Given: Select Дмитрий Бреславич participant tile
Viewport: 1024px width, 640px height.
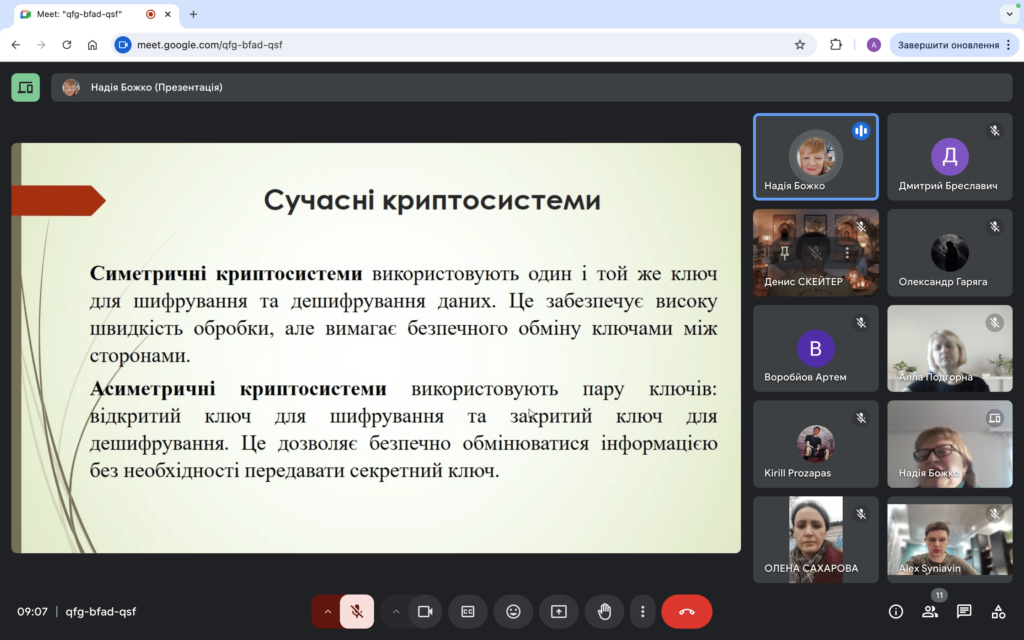Looking at the screenshot, I should 950,157.
